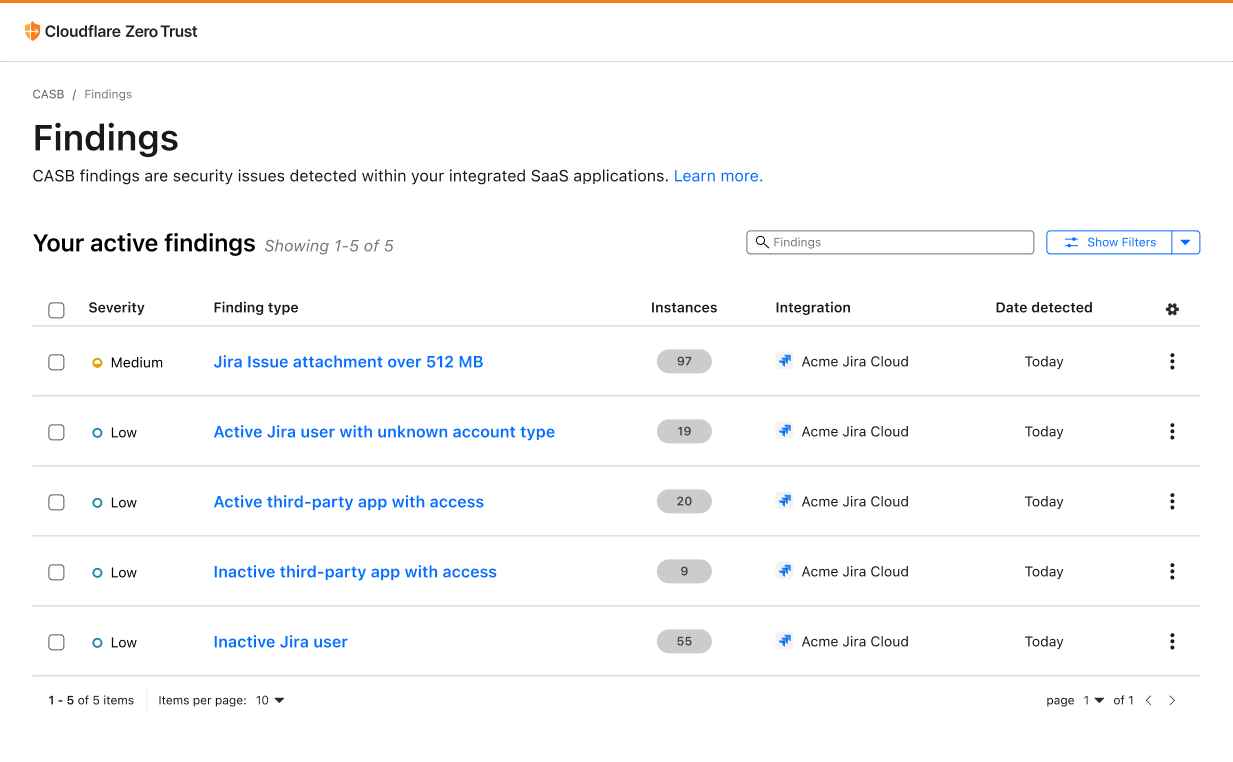Click Jira icon in Inactive third-party app row
Image resolution: width=1233 pixels, height=762 pixels.
click(785, 571)
